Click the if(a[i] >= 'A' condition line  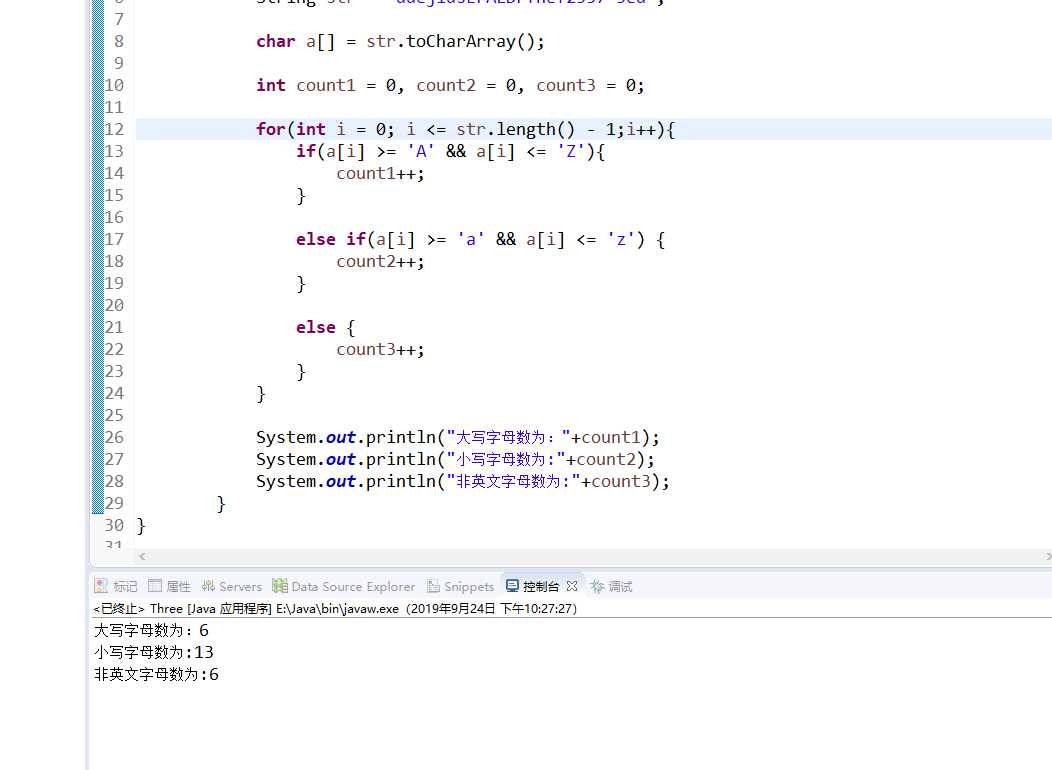(450, 152)
